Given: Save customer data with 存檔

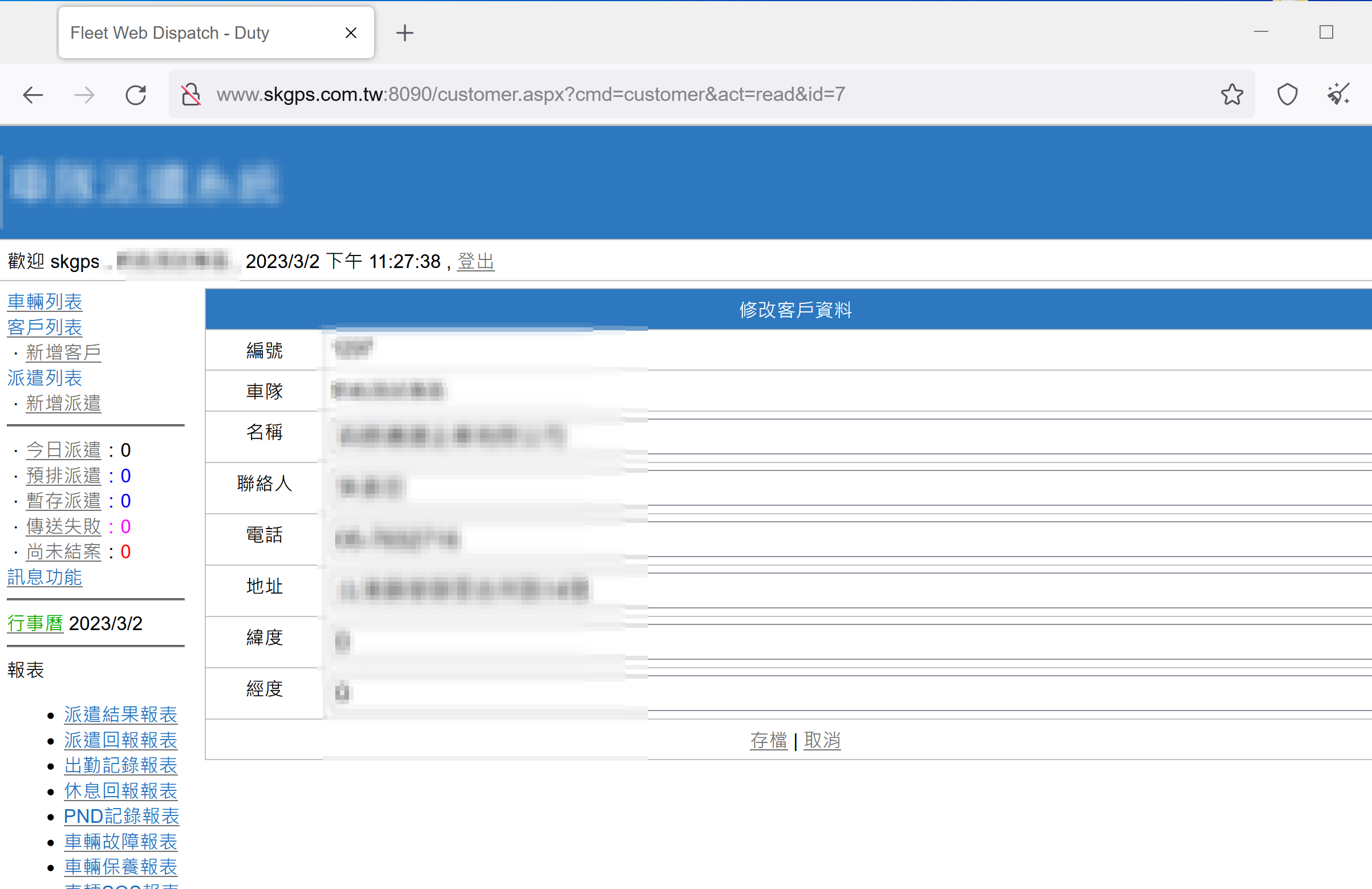Looking at the screenshot, I should point(769,740).
